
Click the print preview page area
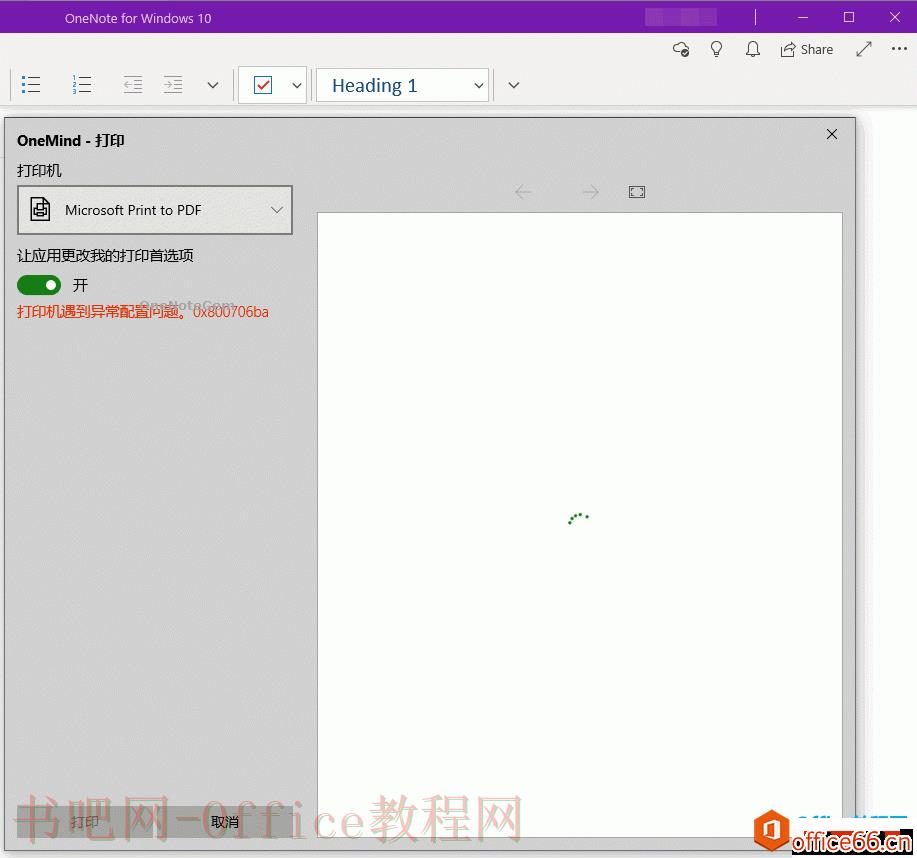coord(580,525)
